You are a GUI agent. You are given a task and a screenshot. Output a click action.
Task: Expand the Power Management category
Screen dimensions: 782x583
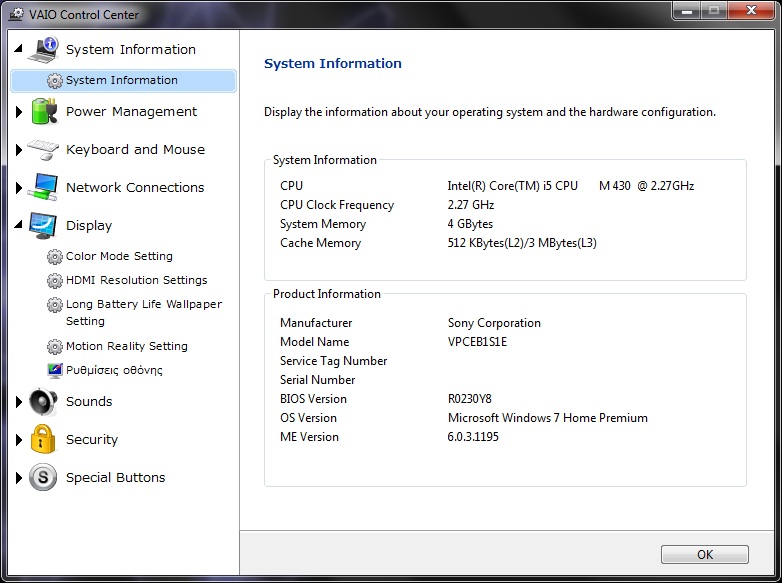click(19, 112)
